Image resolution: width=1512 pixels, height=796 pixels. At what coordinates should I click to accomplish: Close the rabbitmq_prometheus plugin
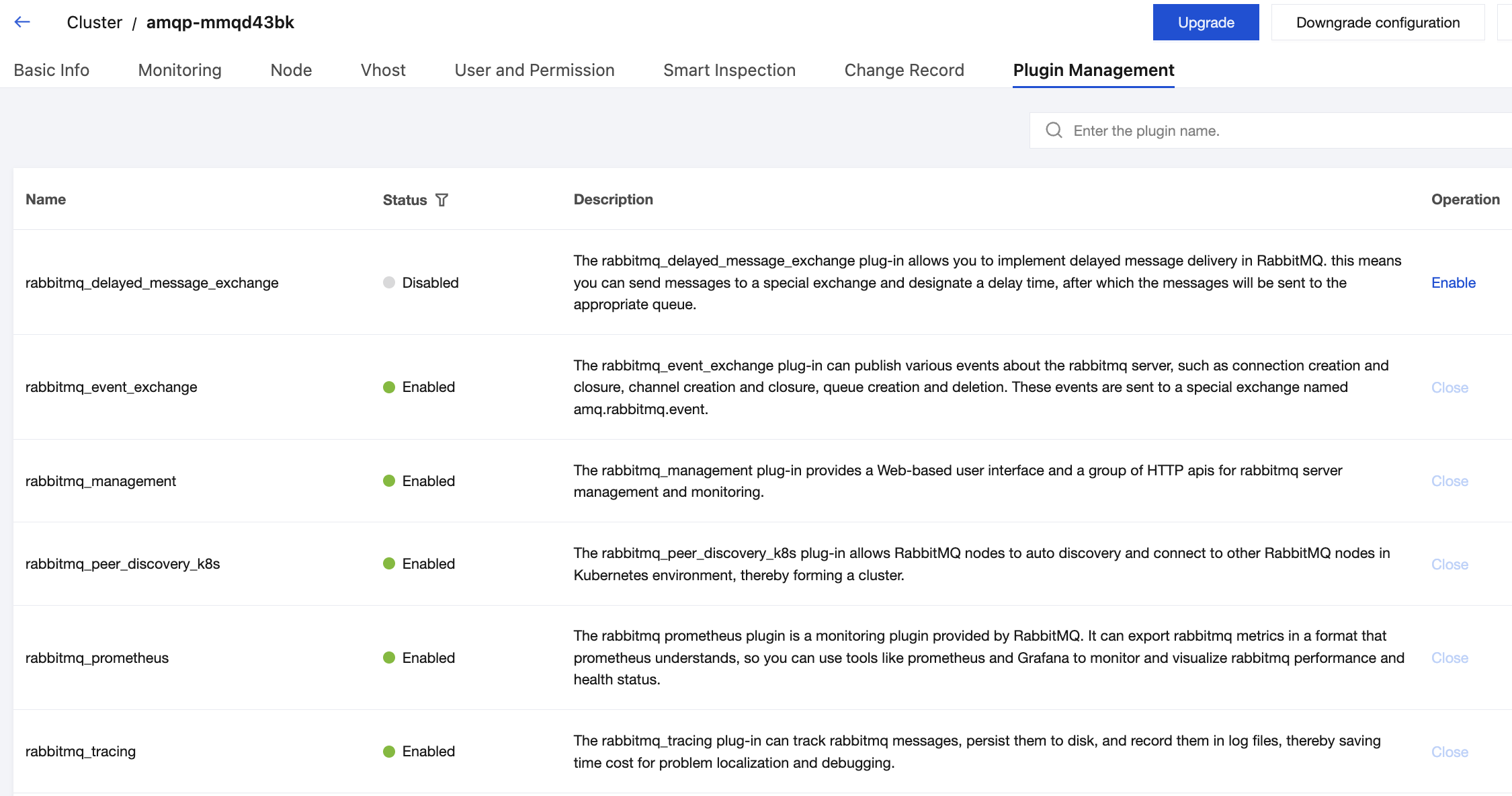[x=1450, y=658]
